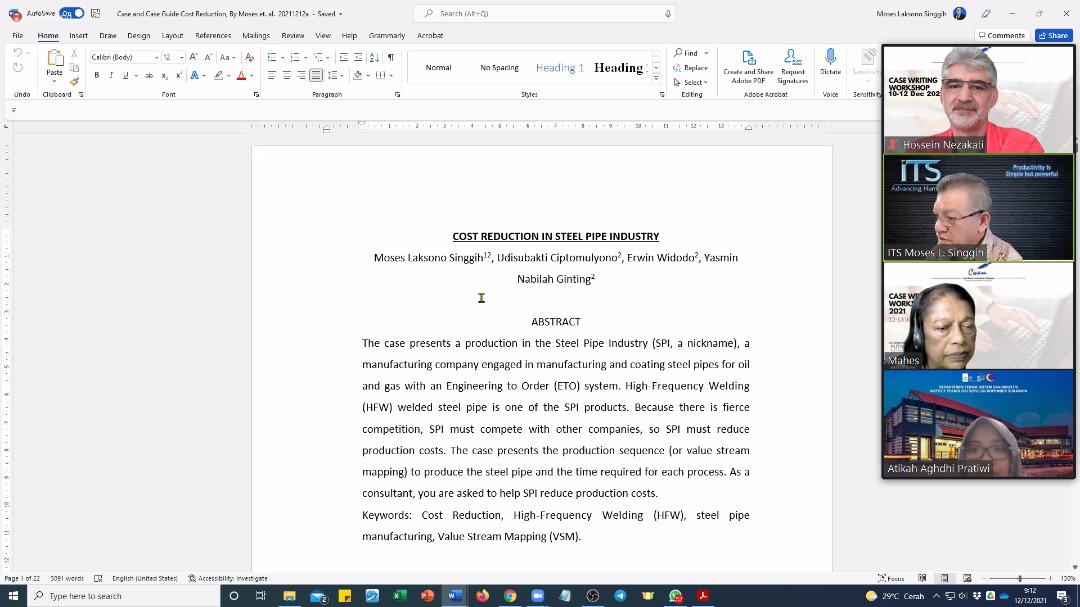
Task: Toggle Center alignment
Action: click(287, 76)
